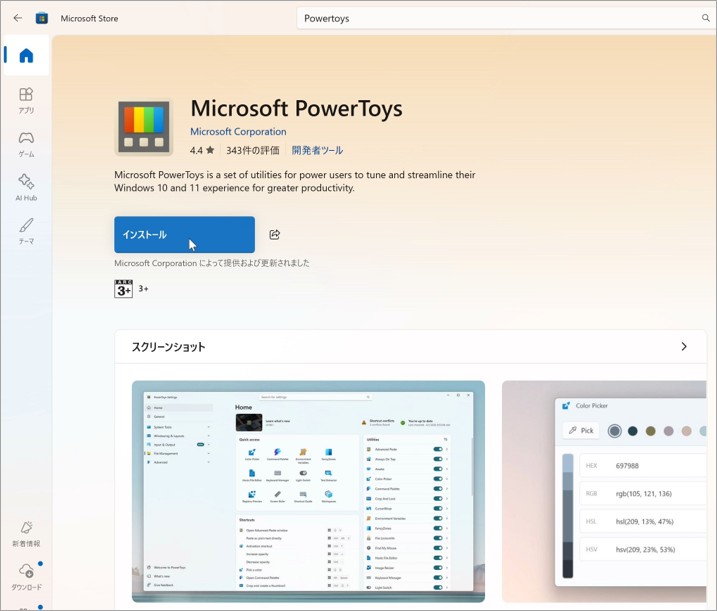Click the share icon beside install button
This screenshot has width=717, height=611.
(274, 235)
